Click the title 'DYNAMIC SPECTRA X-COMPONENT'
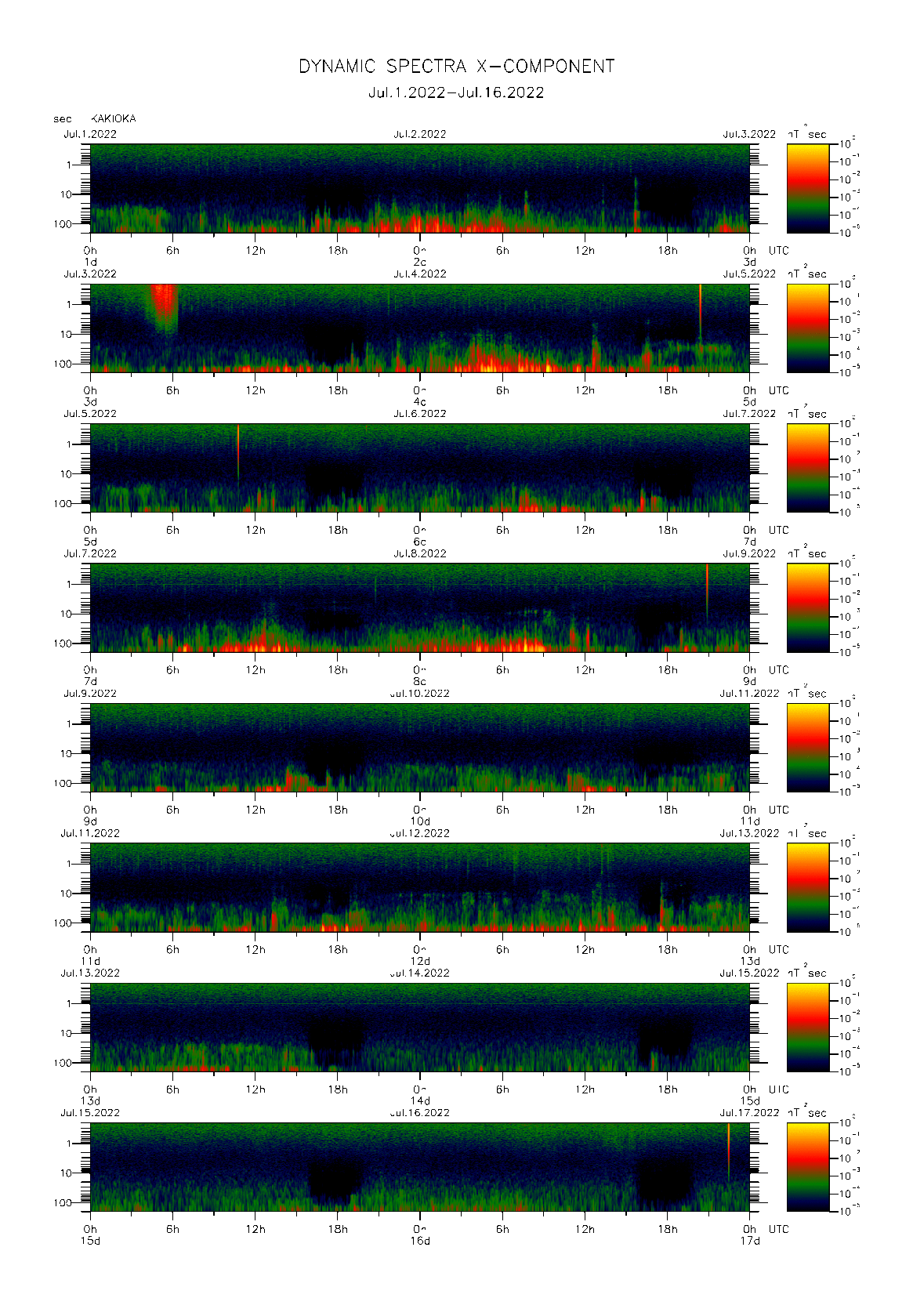 [x=456, y=67]
